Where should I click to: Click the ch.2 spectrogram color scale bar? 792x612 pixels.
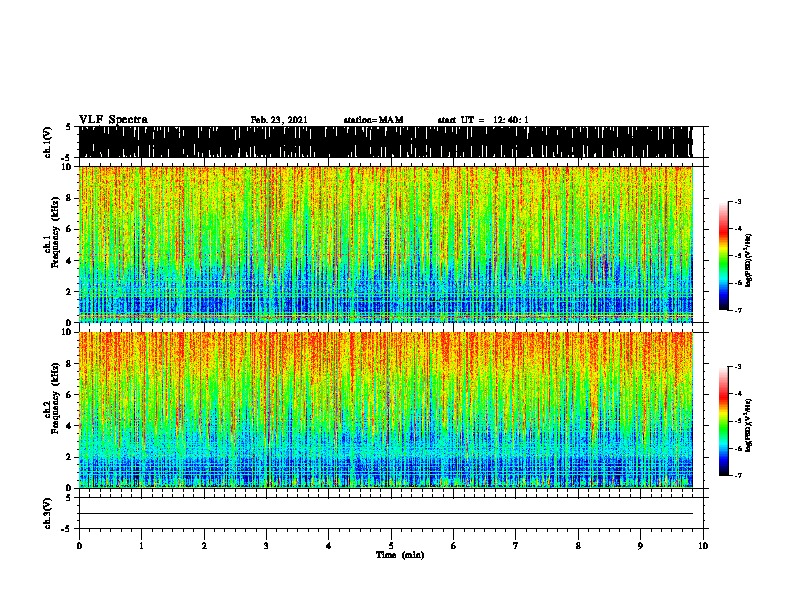click(x=723, y=421)
